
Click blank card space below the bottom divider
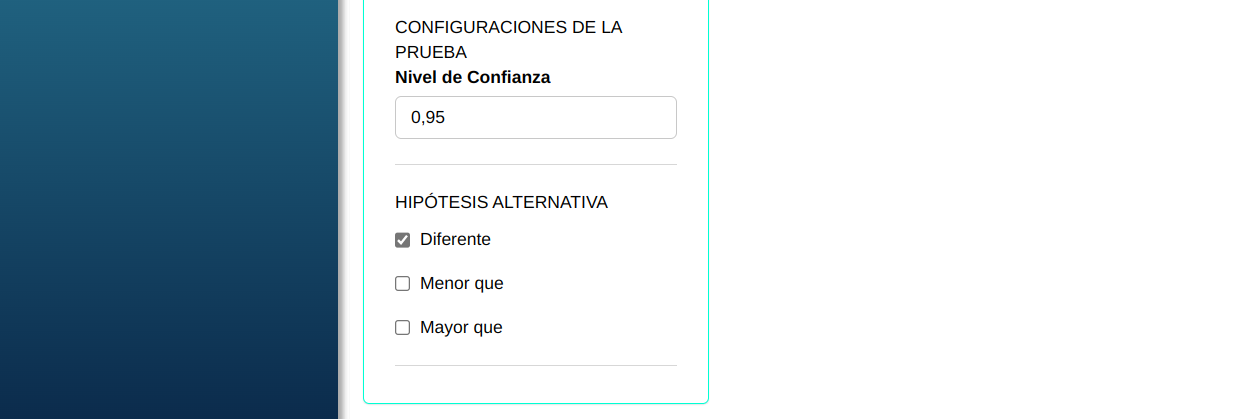536,384
